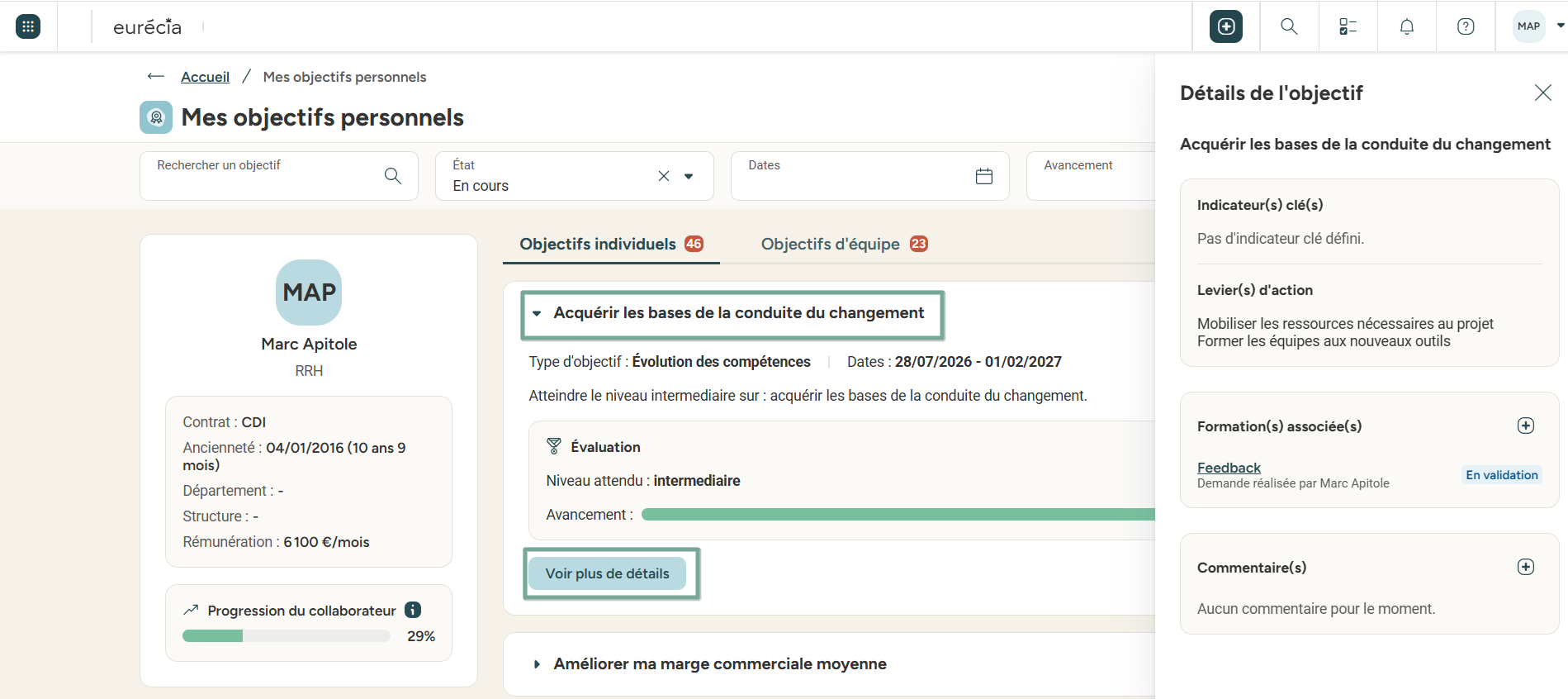Clear the État filter value En cours
Viewport: 1568px width, 699px height.
coord(664,176)
